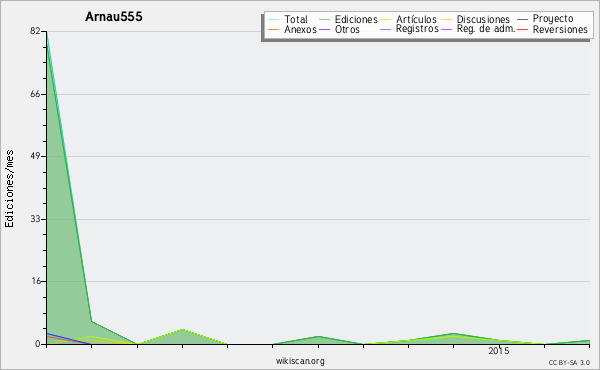Click the y-axis value 16

35,281
